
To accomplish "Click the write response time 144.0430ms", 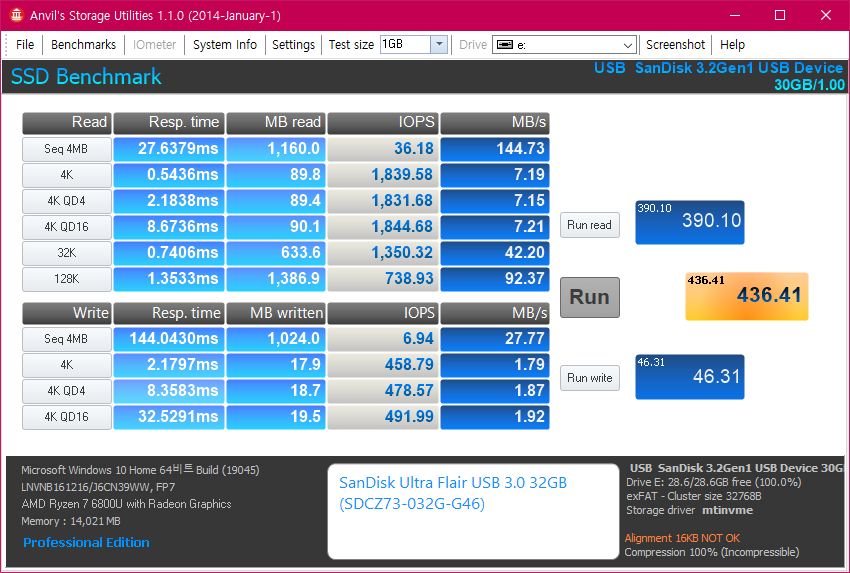I will pos(169,339).
